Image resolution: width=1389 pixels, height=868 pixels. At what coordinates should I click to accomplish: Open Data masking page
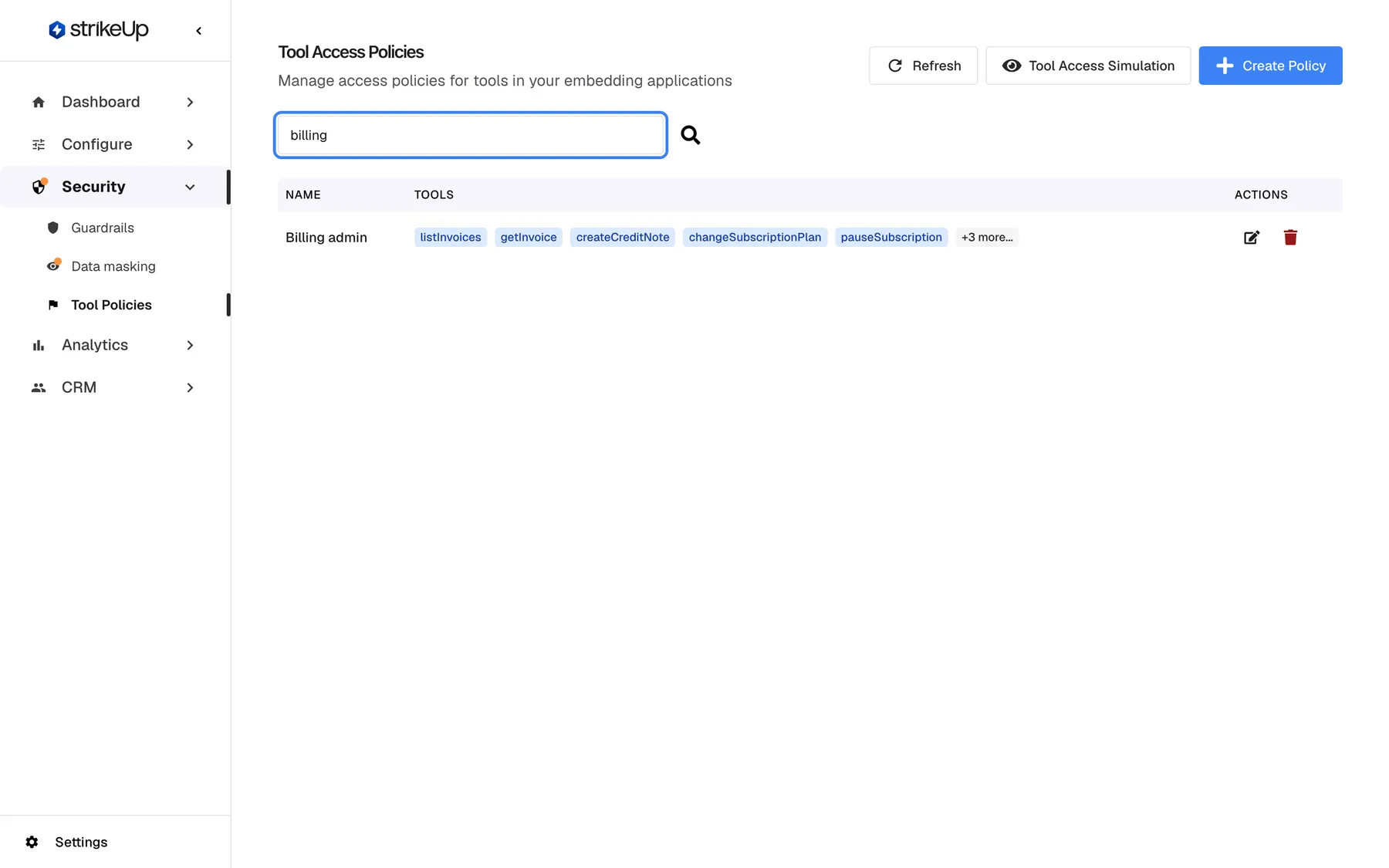tap(113, 266)
